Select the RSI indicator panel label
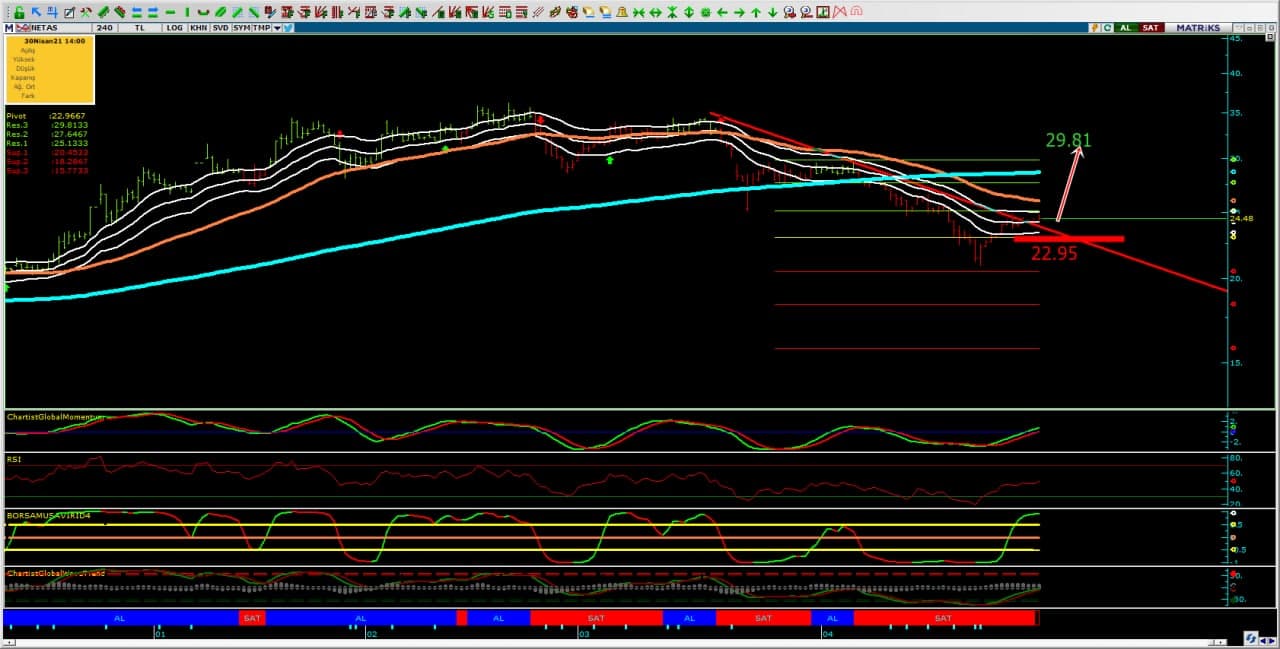This screenshot has width=1280, height=649. pos(14,459)
